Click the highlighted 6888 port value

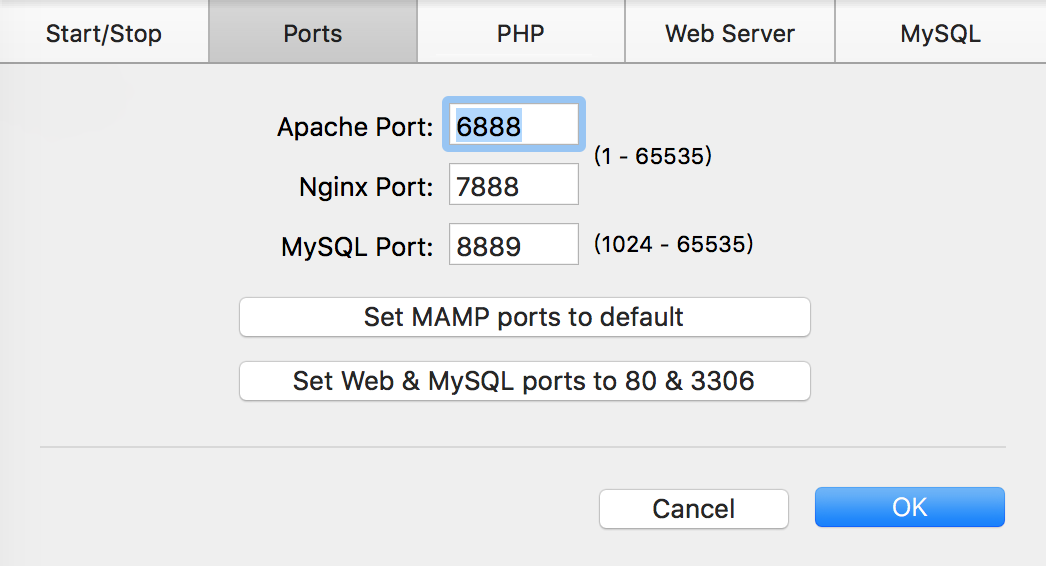pos(489,127)
